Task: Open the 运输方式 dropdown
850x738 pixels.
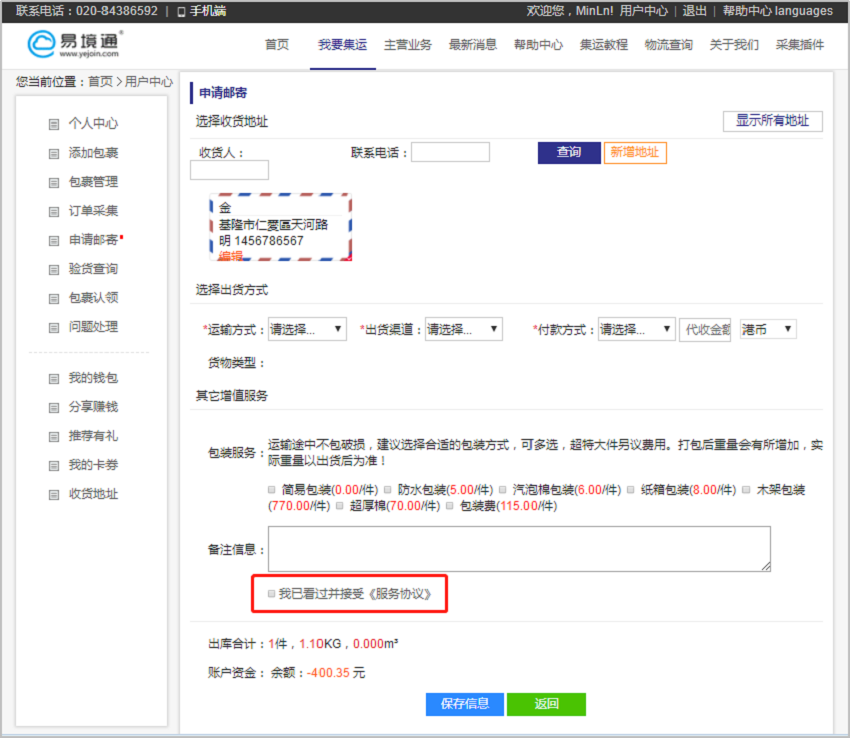Action: tap(306, 329)
